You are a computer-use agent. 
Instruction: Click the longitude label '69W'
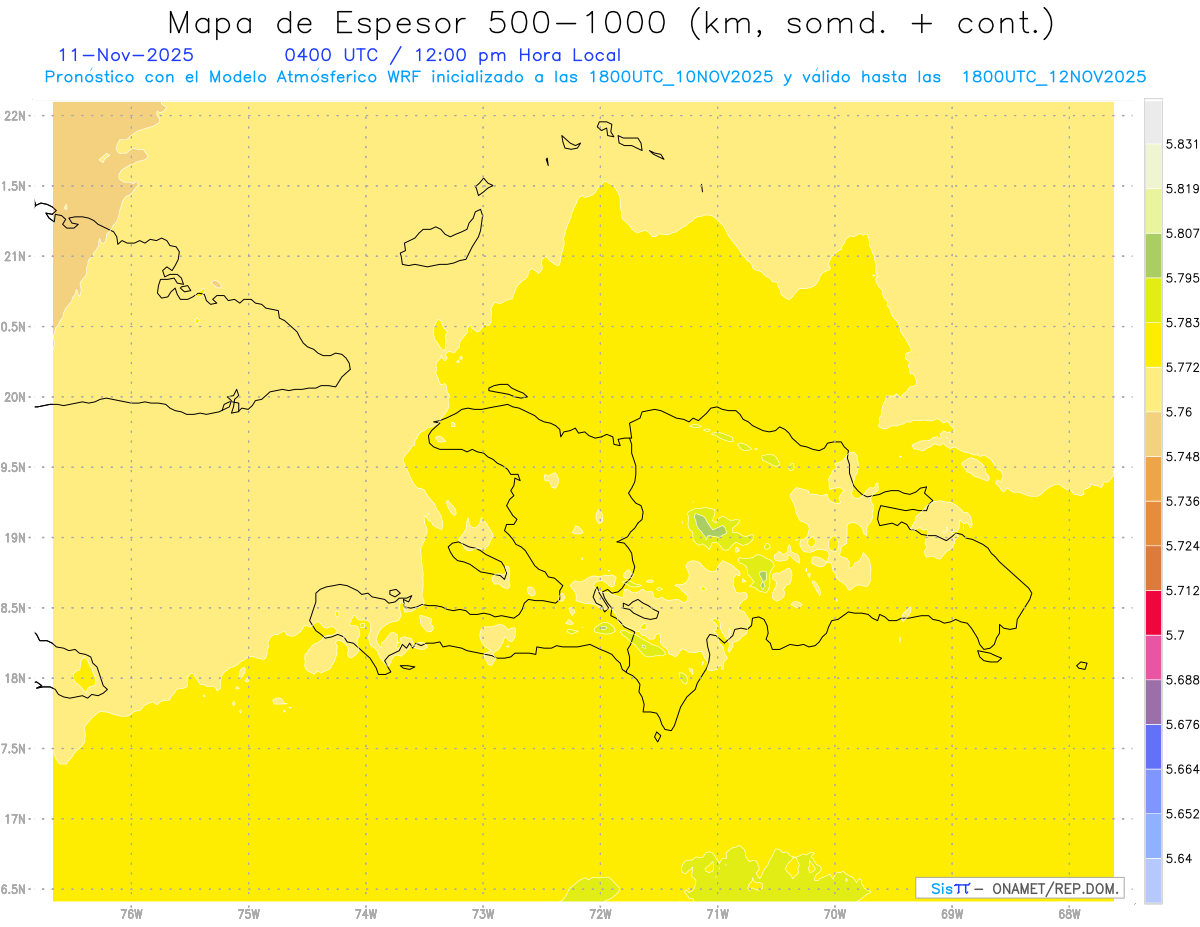[952, 914]
